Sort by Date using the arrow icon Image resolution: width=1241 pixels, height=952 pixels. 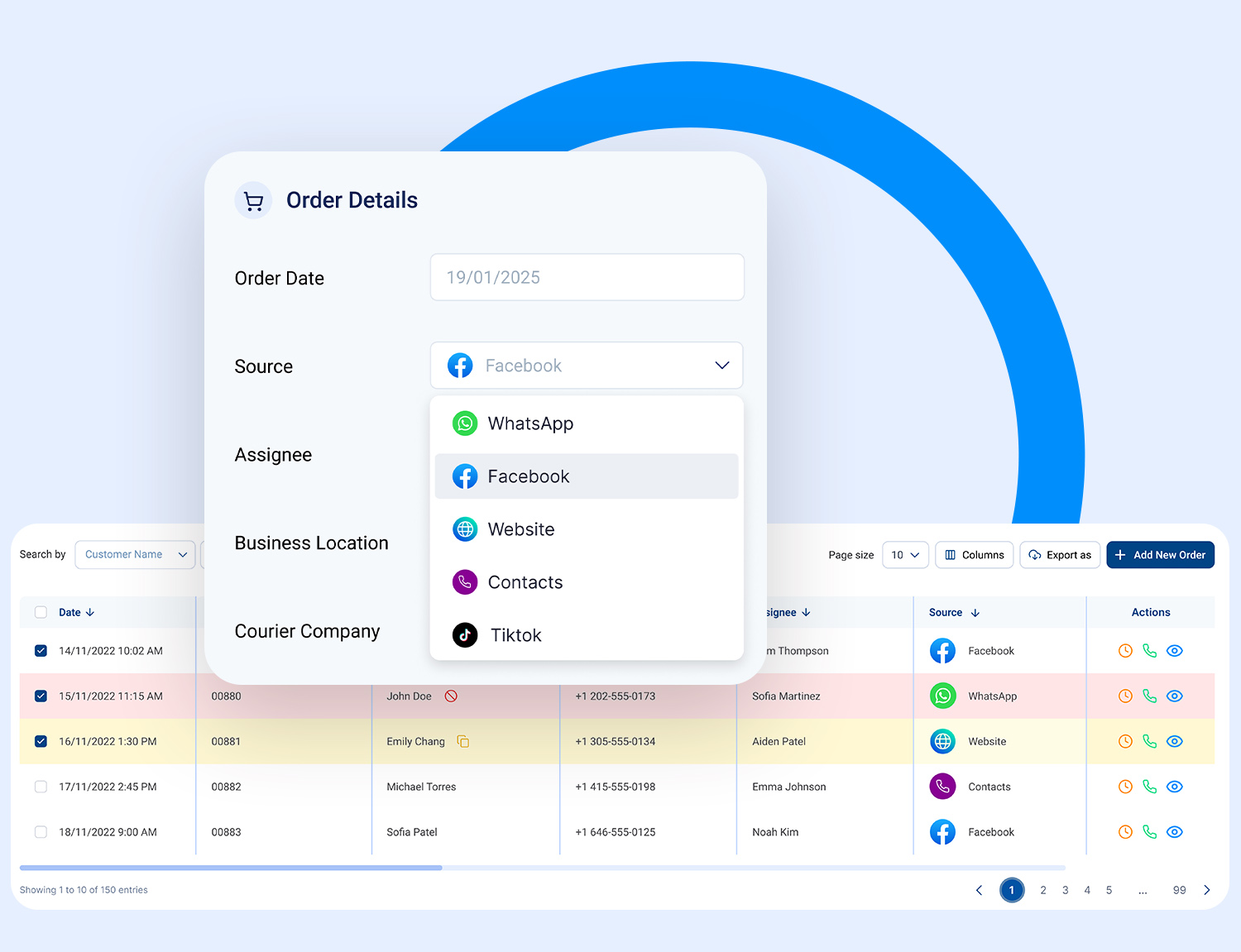[90, 613]
